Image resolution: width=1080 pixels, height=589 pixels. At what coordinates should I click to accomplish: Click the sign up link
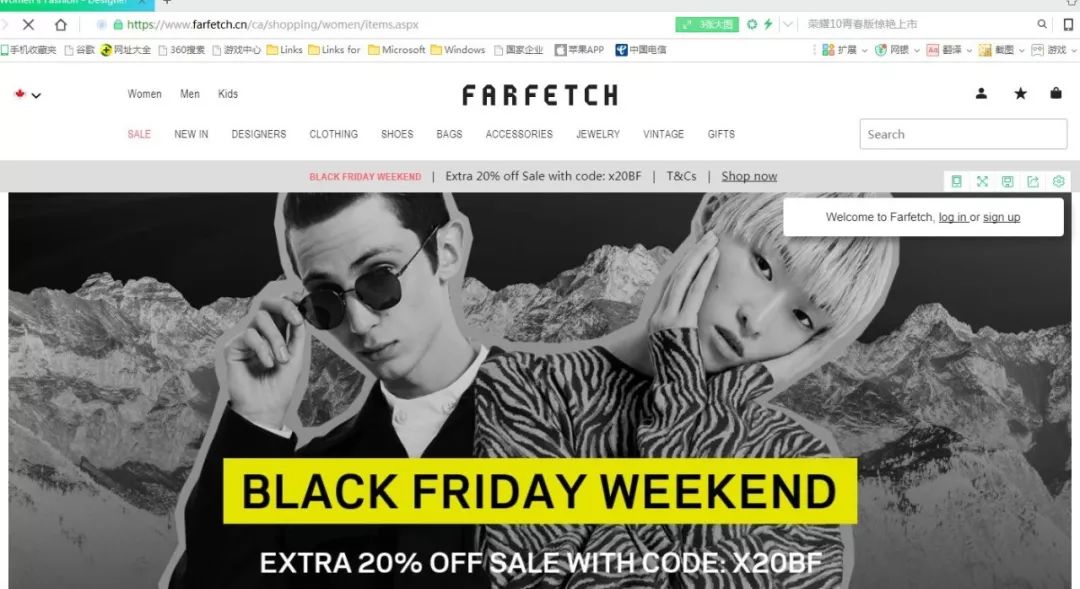click(x=1001, y=217)
